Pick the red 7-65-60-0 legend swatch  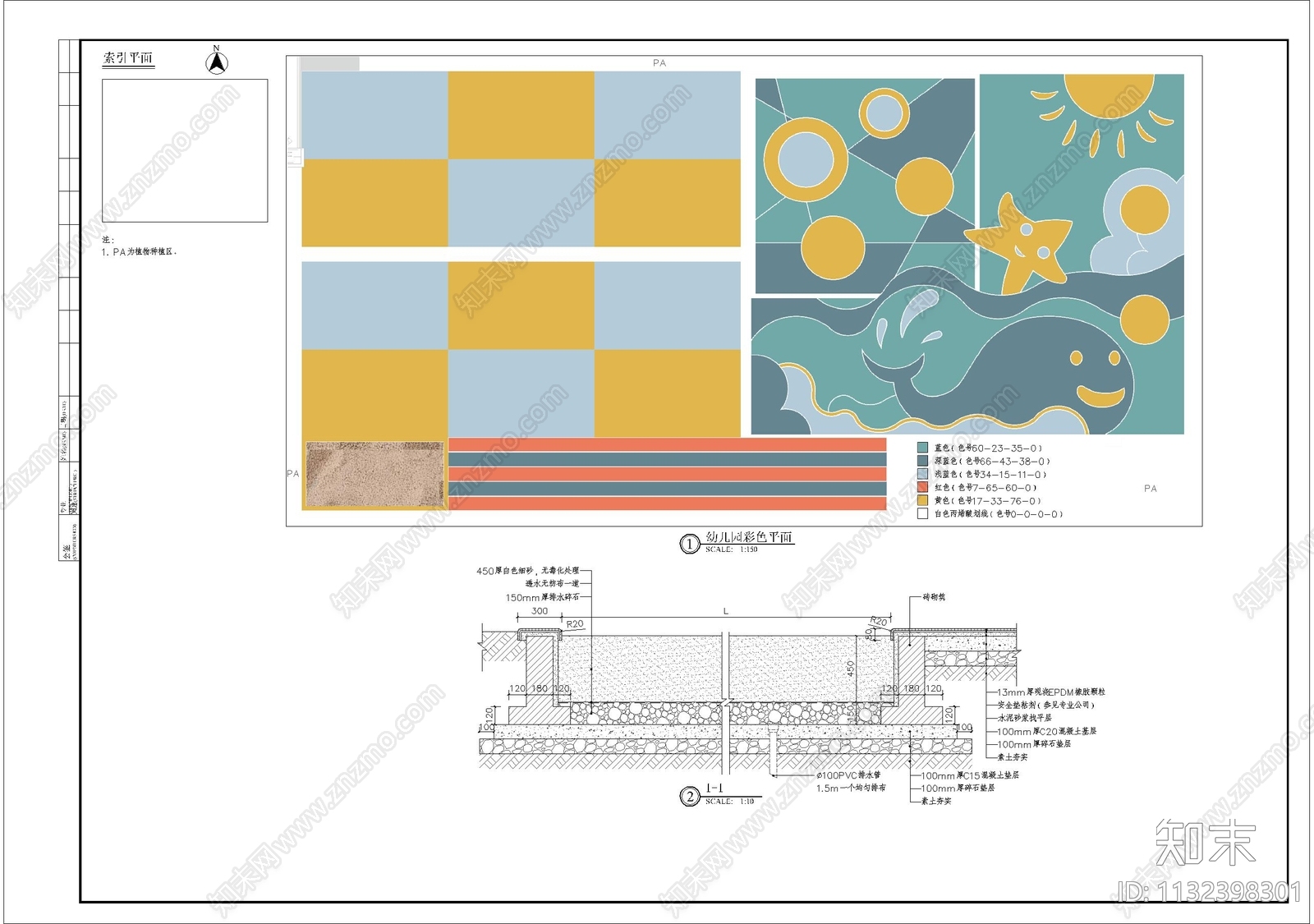(x=922, y=487)
